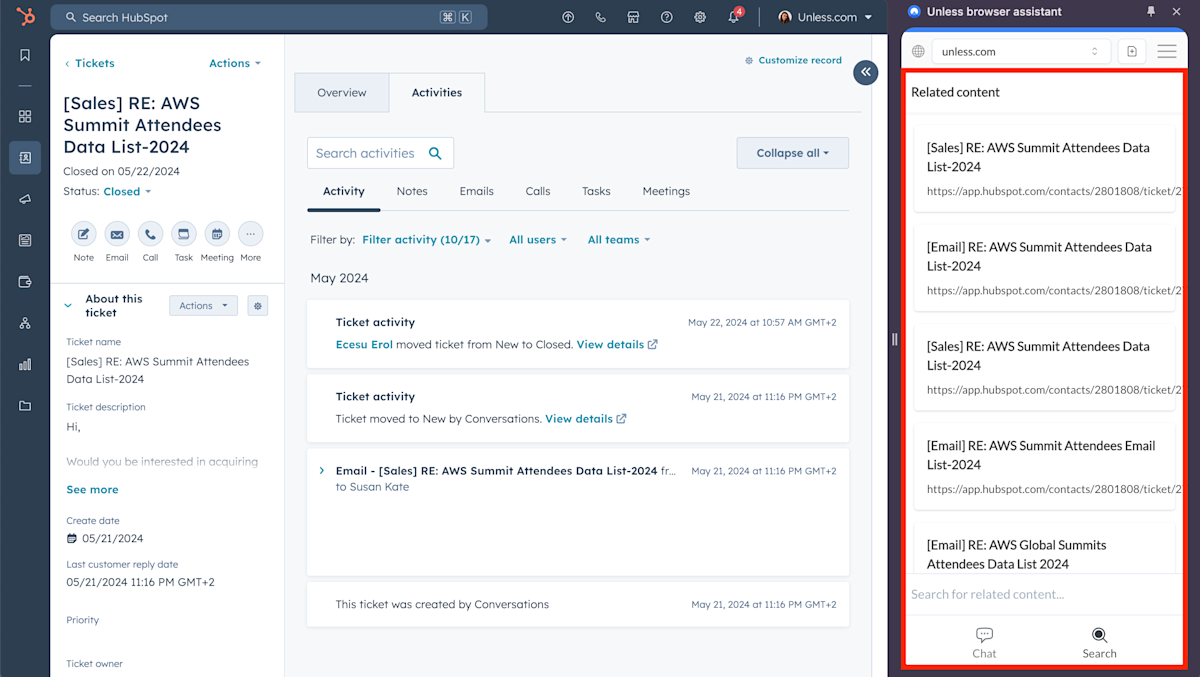Open the Marketplace icon in the top bar

(633, 17)
